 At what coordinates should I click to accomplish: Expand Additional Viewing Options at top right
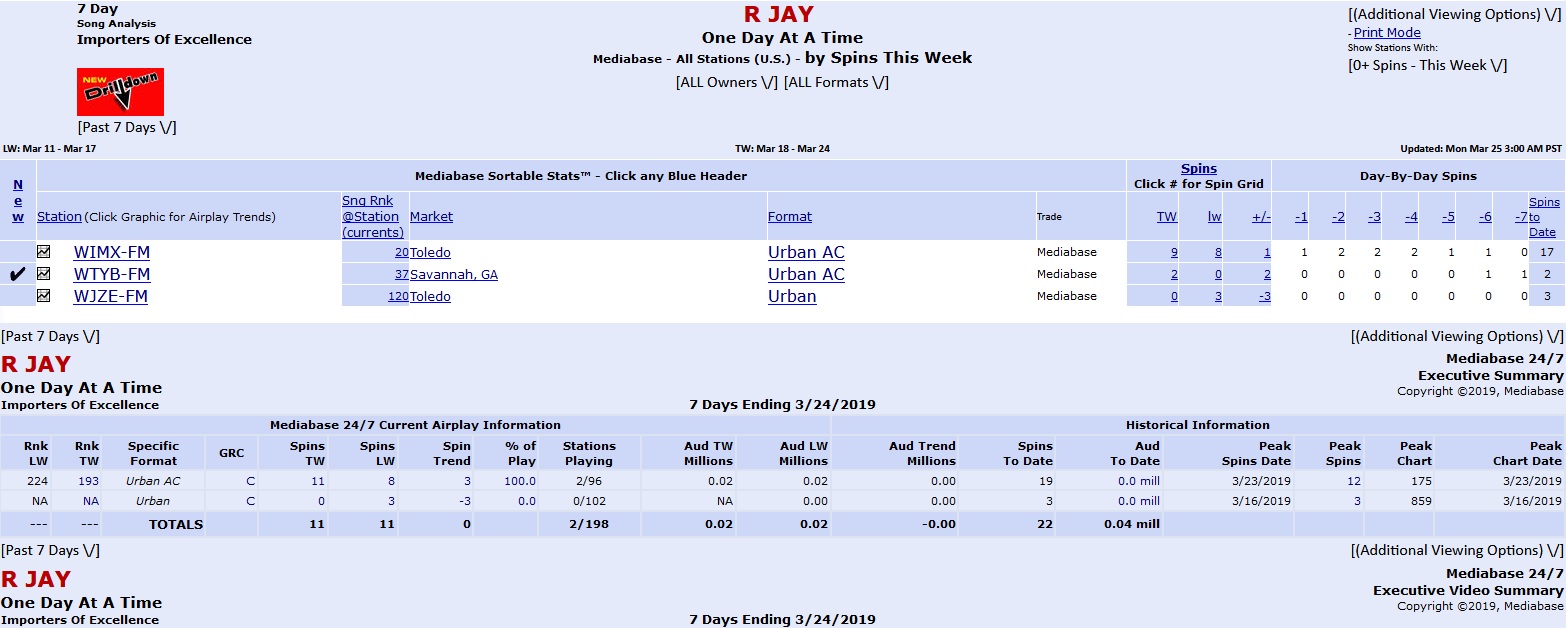(1453, 14)
